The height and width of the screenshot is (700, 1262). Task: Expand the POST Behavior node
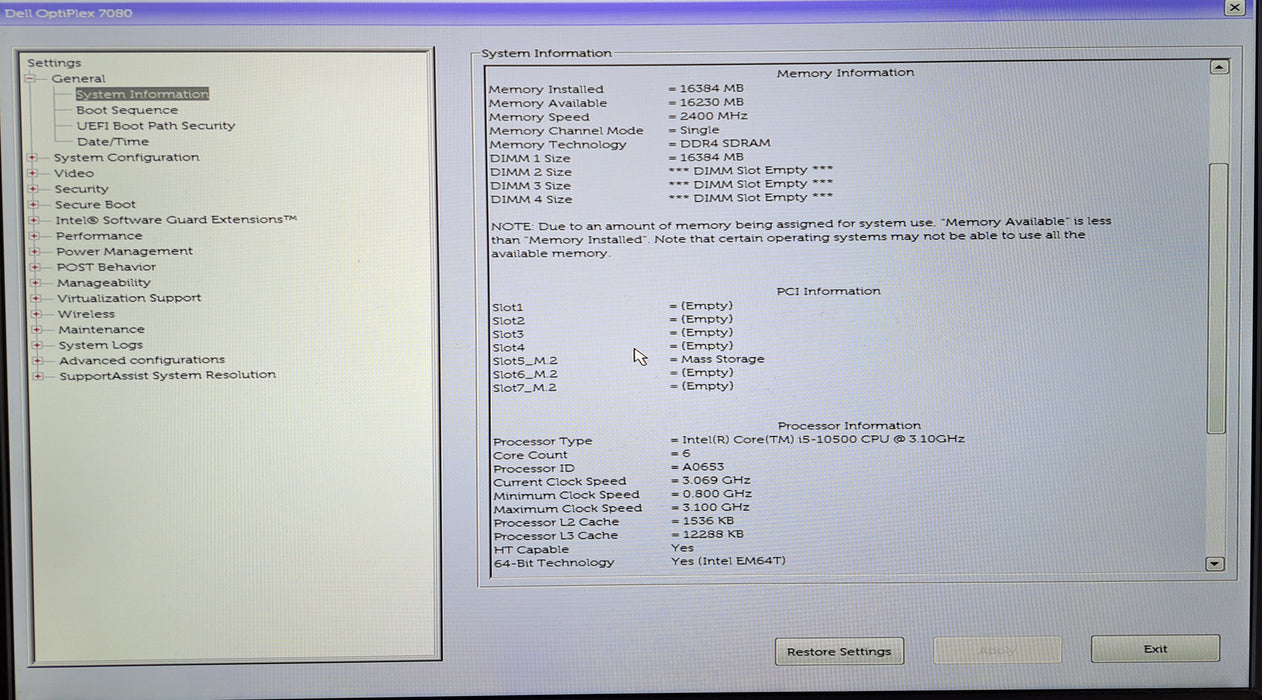coord(35,267)
